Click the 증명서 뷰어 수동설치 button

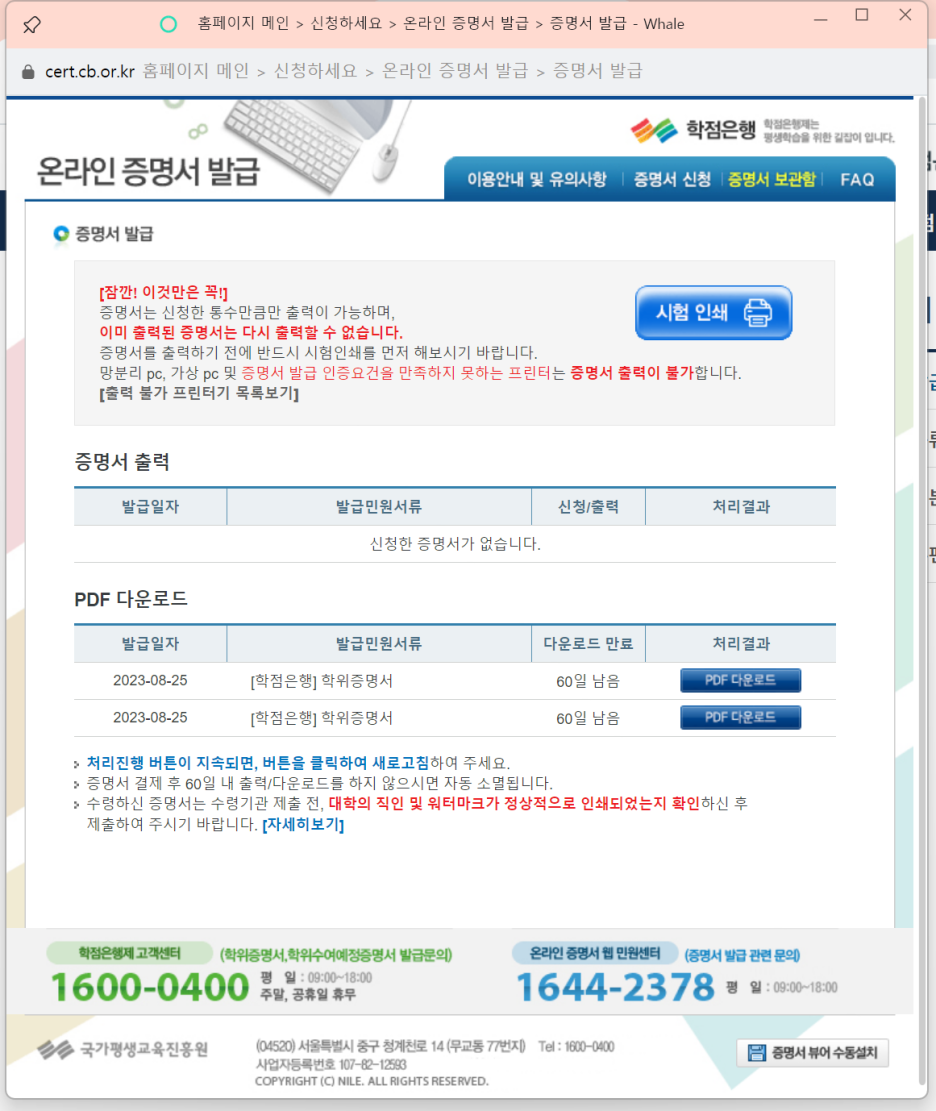[x=813, y=1052]
